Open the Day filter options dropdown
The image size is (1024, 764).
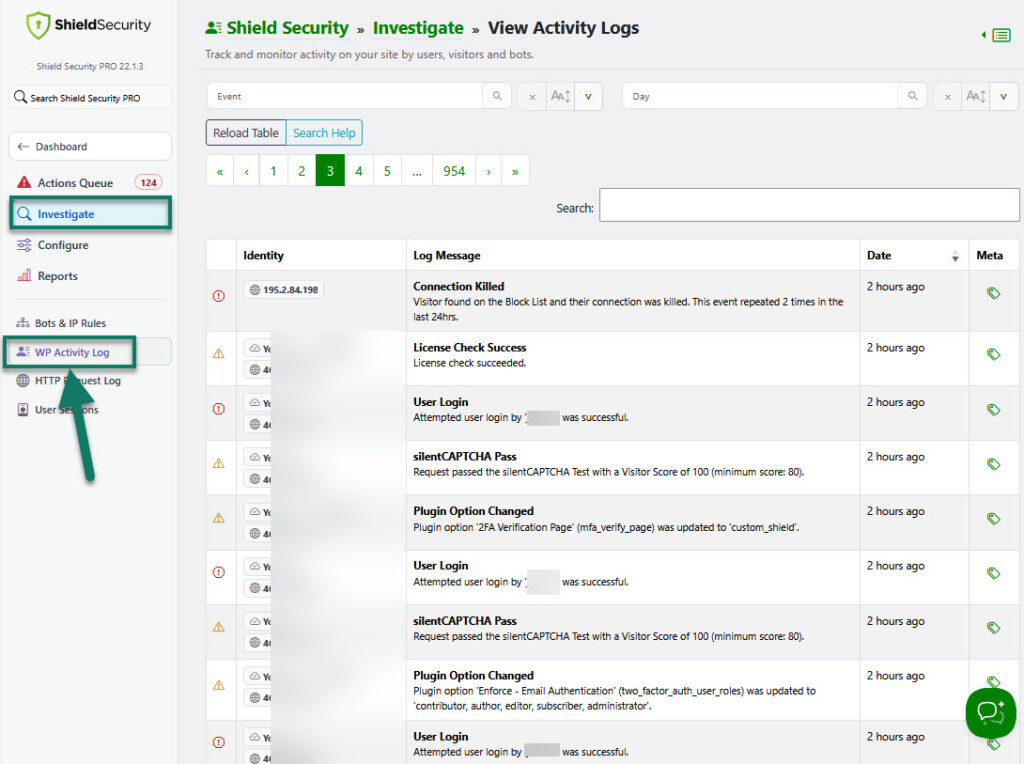tap(1004, 97)
